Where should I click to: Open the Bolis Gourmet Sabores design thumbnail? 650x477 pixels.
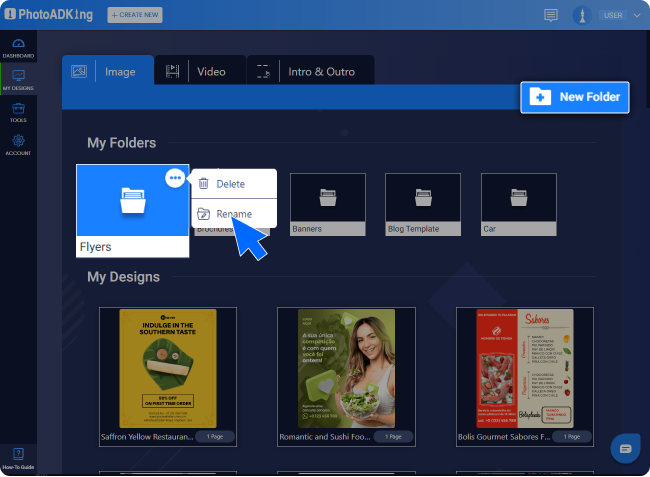click(x=525, y=368)
